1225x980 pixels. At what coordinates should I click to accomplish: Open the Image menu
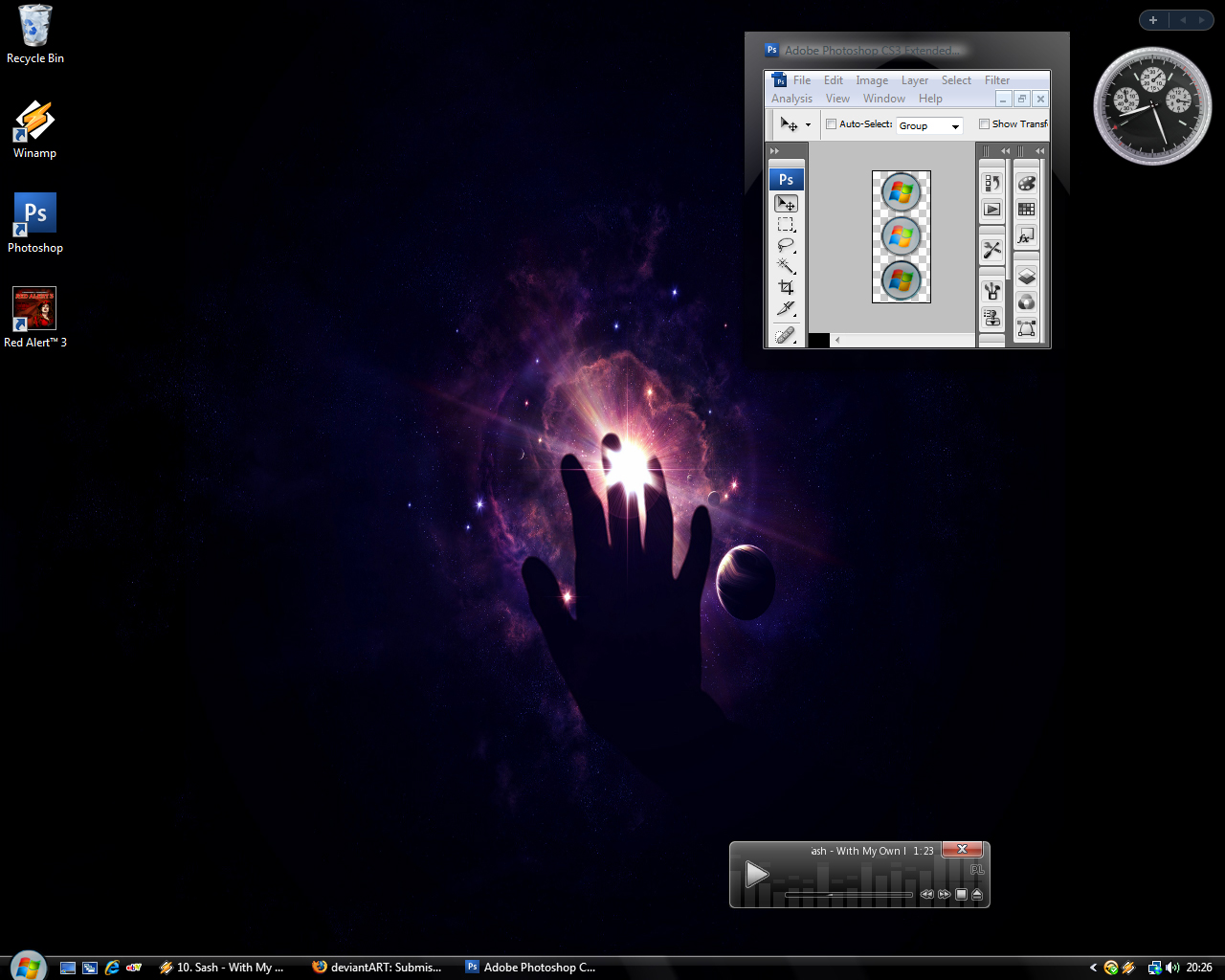[x=872, y=80]
